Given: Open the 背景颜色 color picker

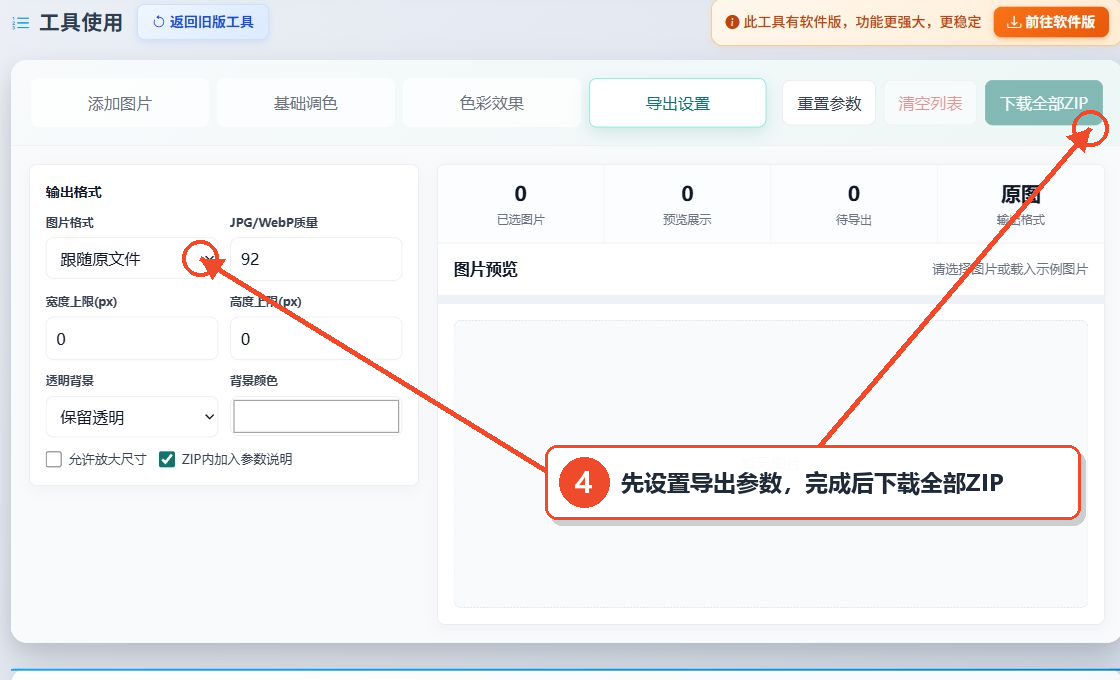Looking at the screenshot, I should [316, 416].
